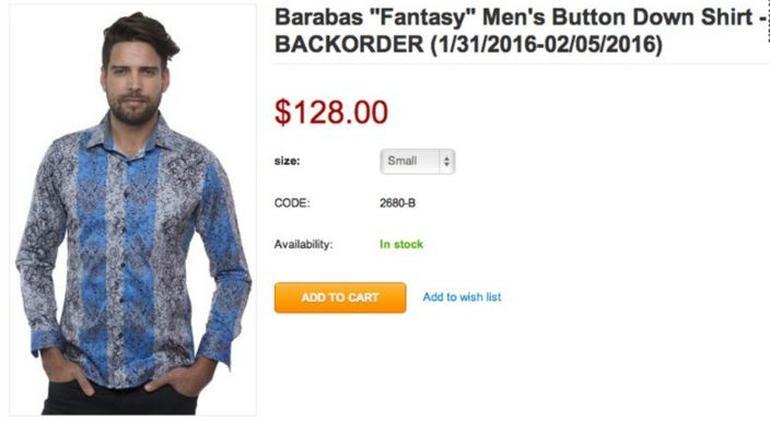The image size is (770, 423).
Task: Select the $128.00 price text
Action: point(331,112)
